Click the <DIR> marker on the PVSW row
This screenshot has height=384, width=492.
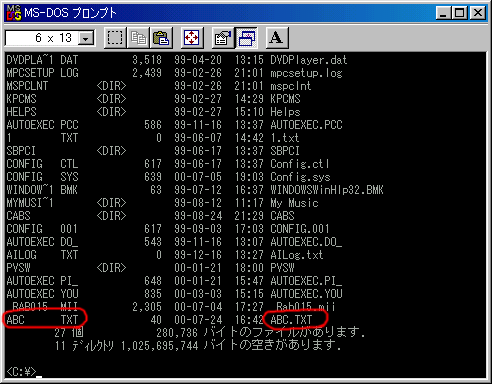coord(111,268)
